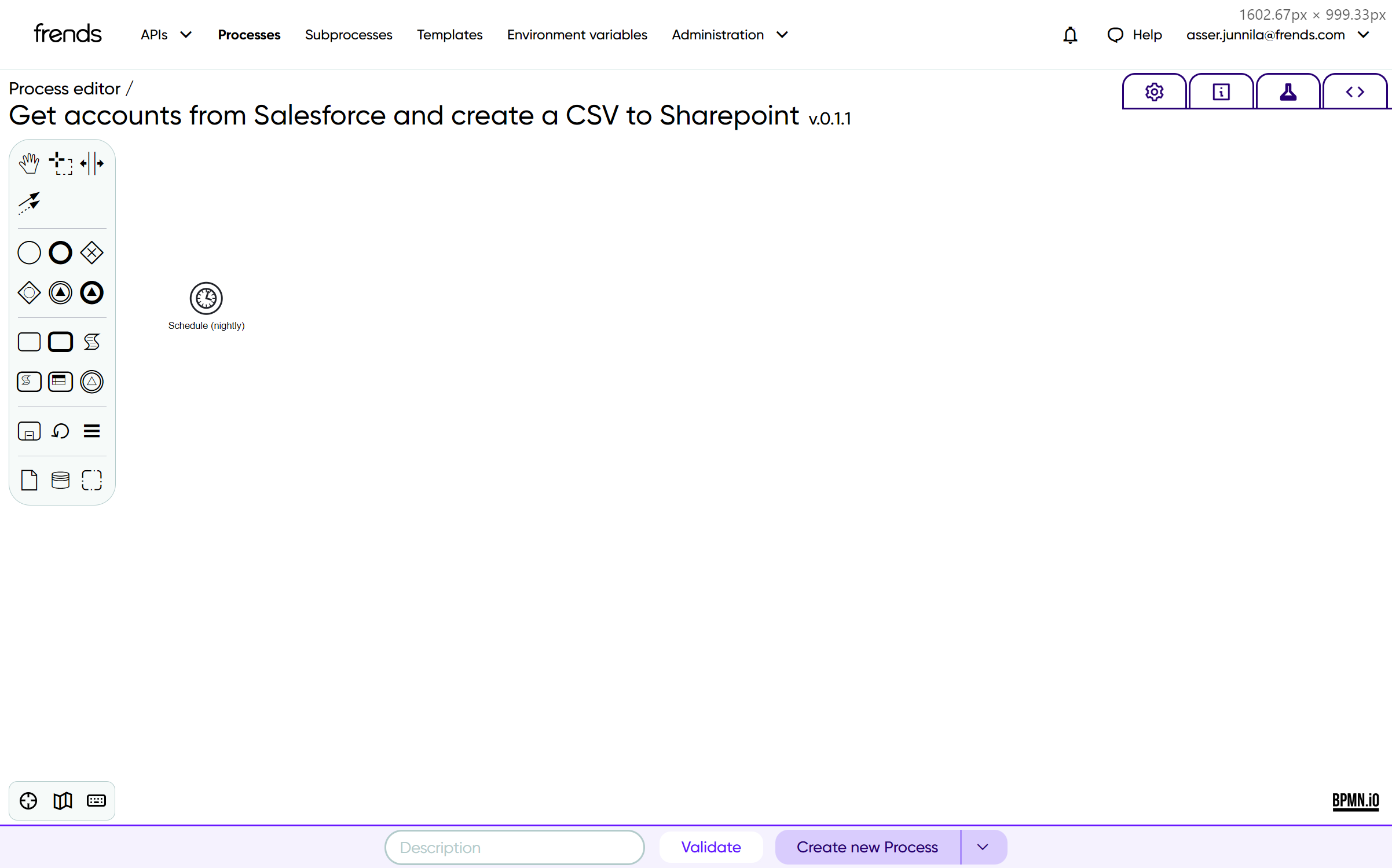Choose the data store cylinder shape

click(x=60, y=480)
